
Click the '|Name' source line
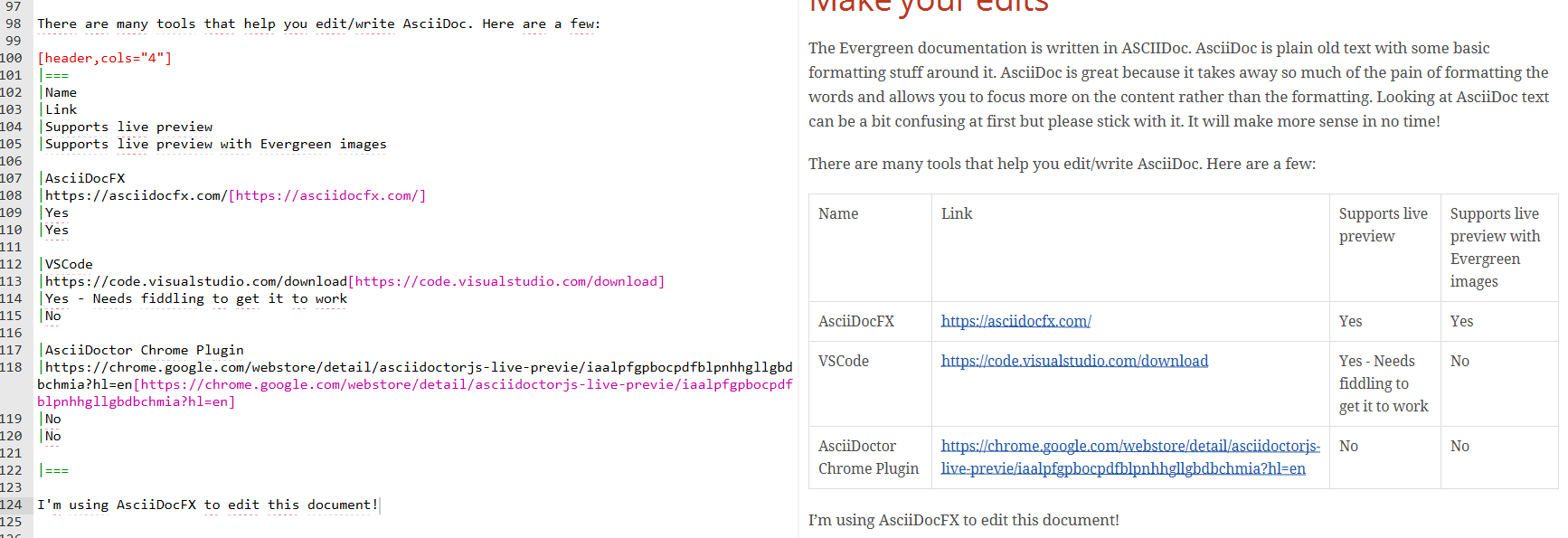(x=58, y=92)
